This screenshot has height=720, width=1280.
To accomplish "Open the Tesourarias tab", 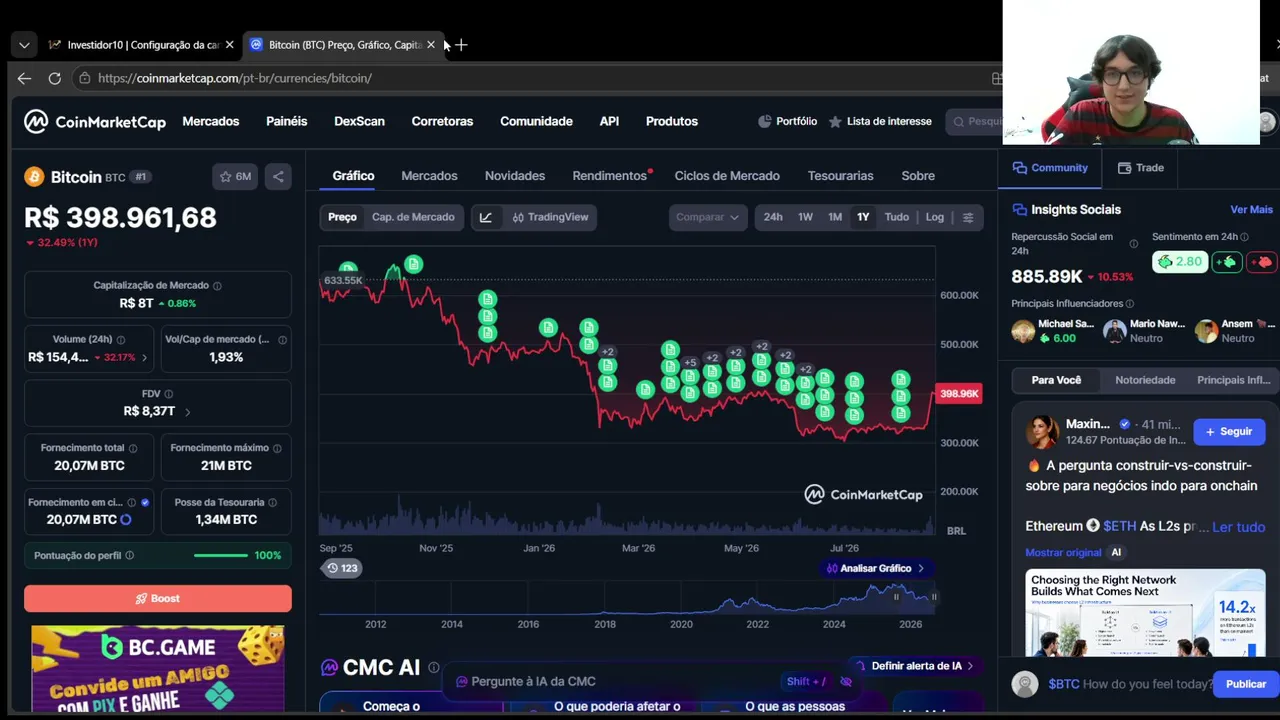I will coord(841,176).
